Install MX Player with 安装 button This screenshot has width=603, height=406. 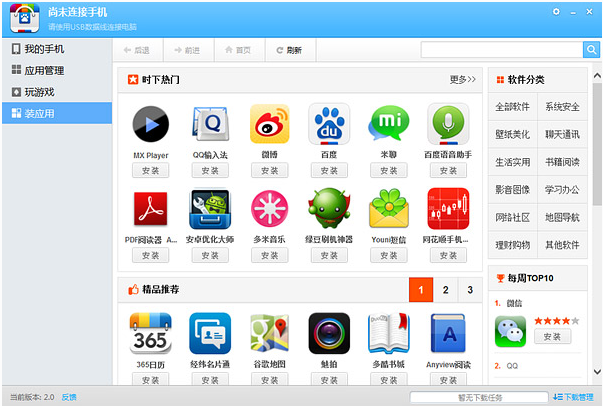click(150, 170)
